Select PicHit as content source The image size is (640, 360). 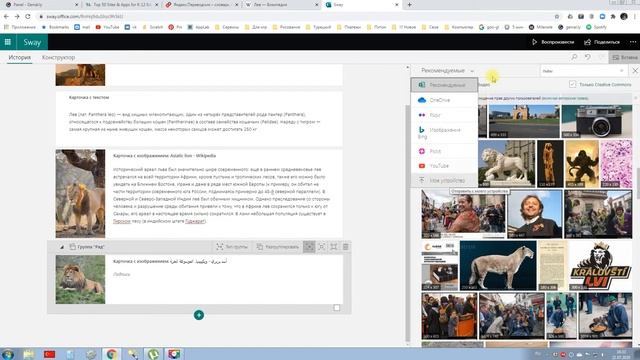tap(444, 151)
